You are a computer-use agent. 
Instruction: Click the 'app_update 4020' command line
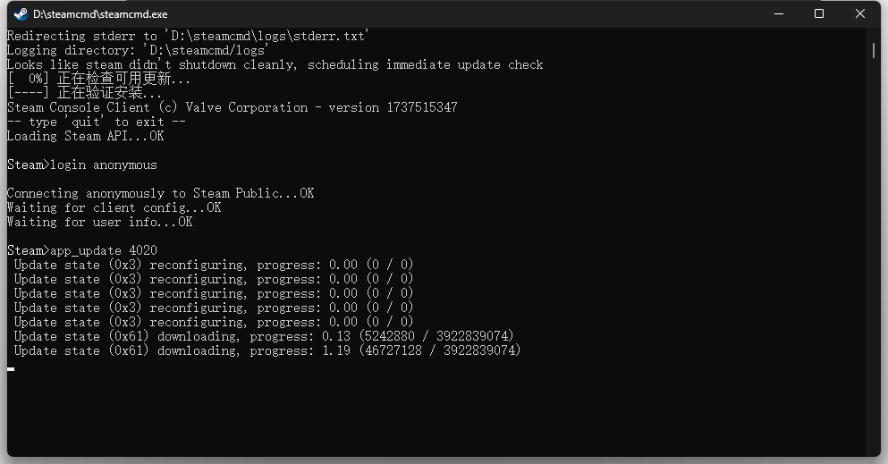pos(82,250)
